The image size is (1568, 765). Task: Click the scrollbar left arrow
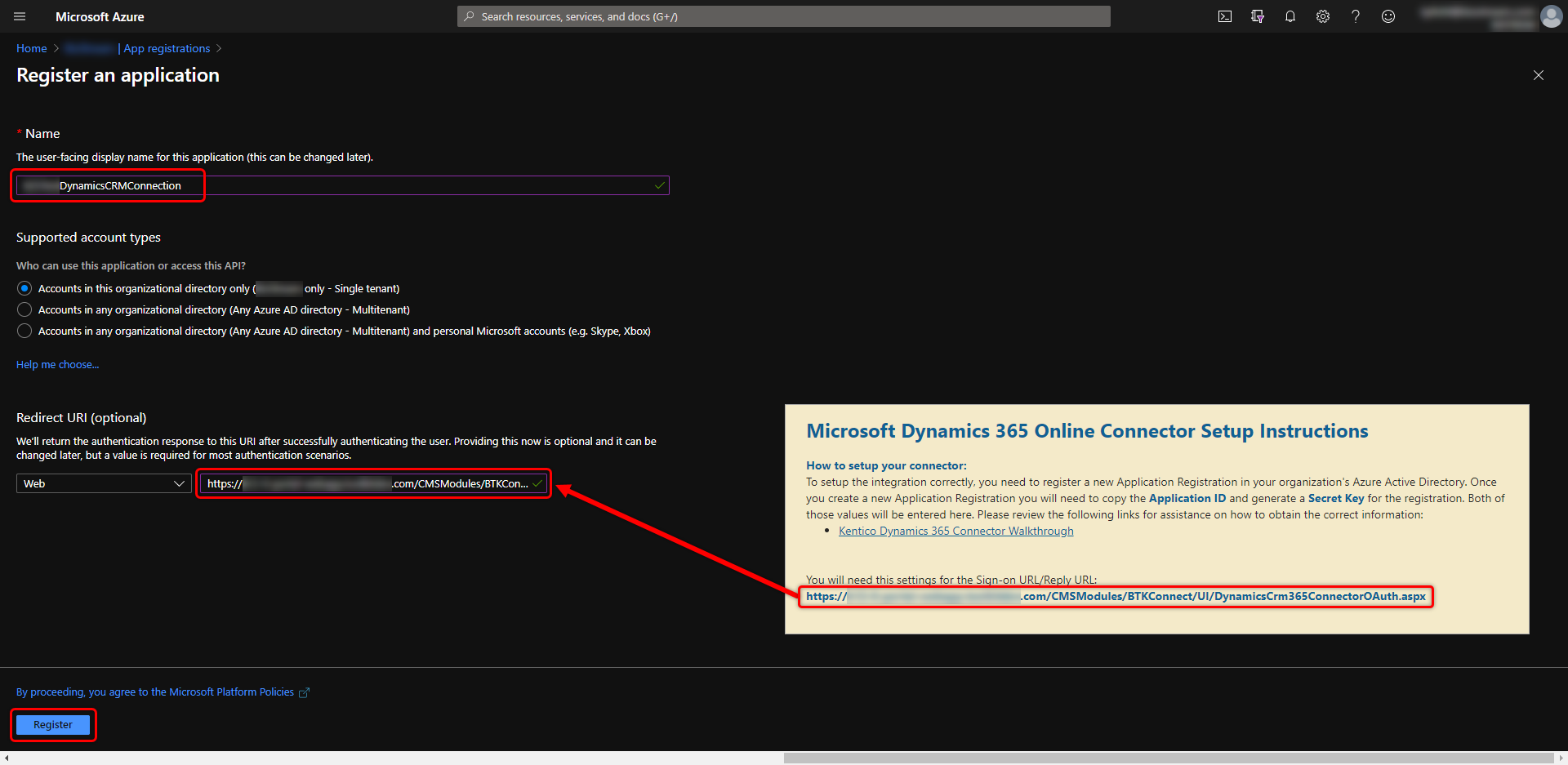pos(7,758)
